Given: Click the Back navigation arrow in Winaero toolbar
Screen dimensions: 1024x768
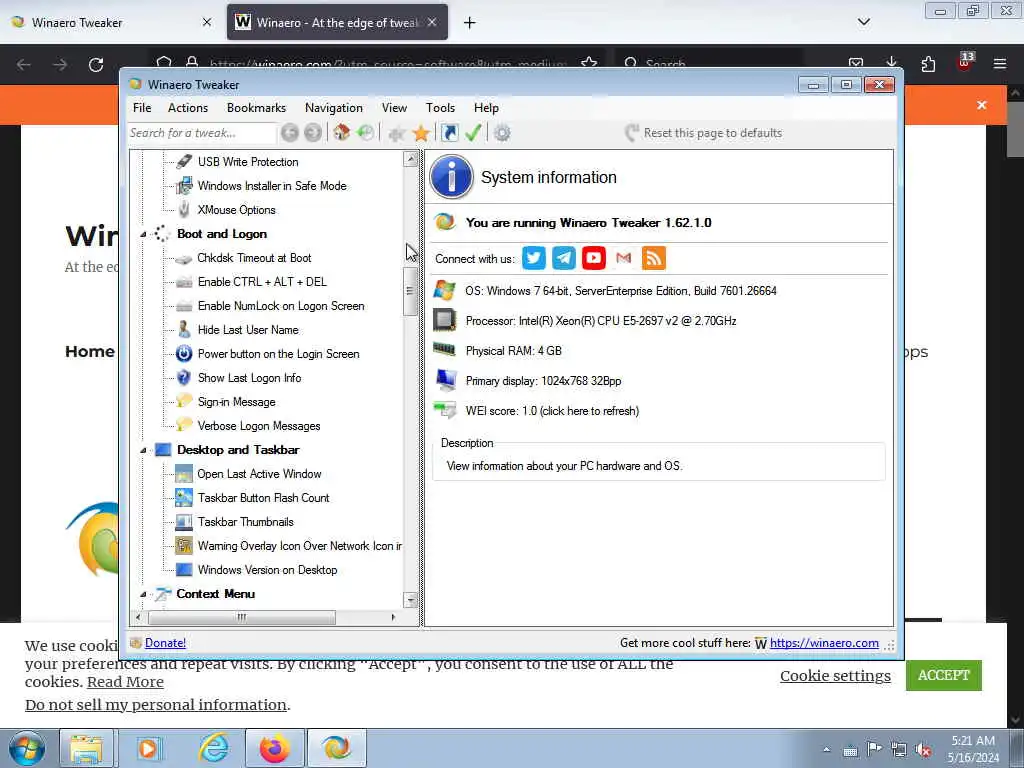Looking at the screenshot, I should pyautogui.click(x=289, y=133).
